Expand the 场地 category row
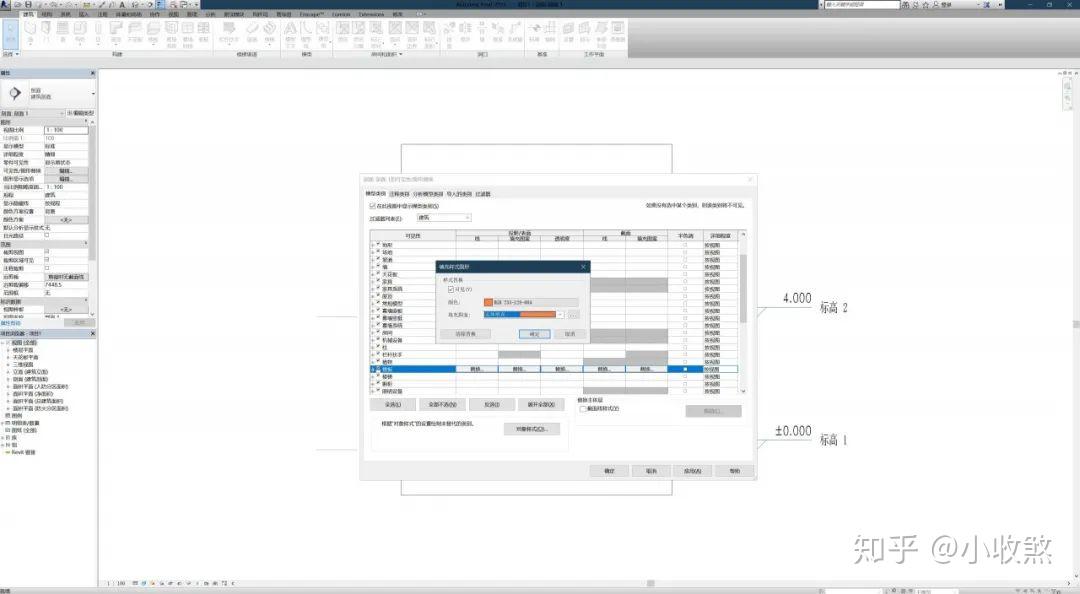This screenshot has height=594, width=1080. (373, 252)
